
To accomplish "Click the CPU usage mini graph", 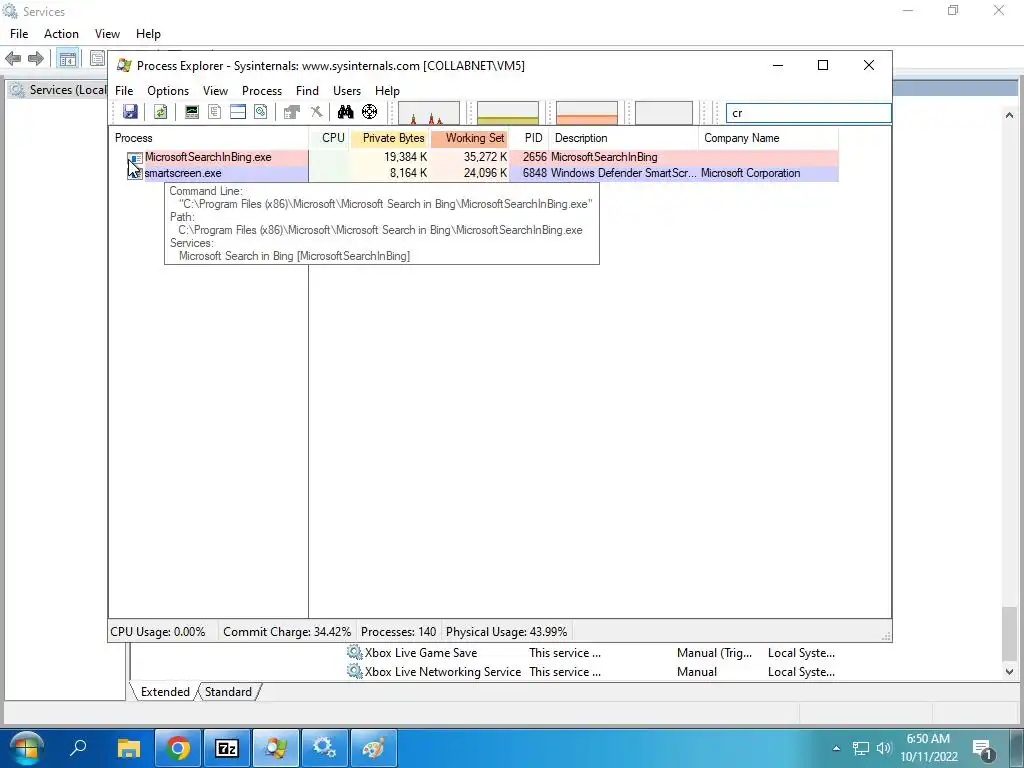I will [429, 112].
